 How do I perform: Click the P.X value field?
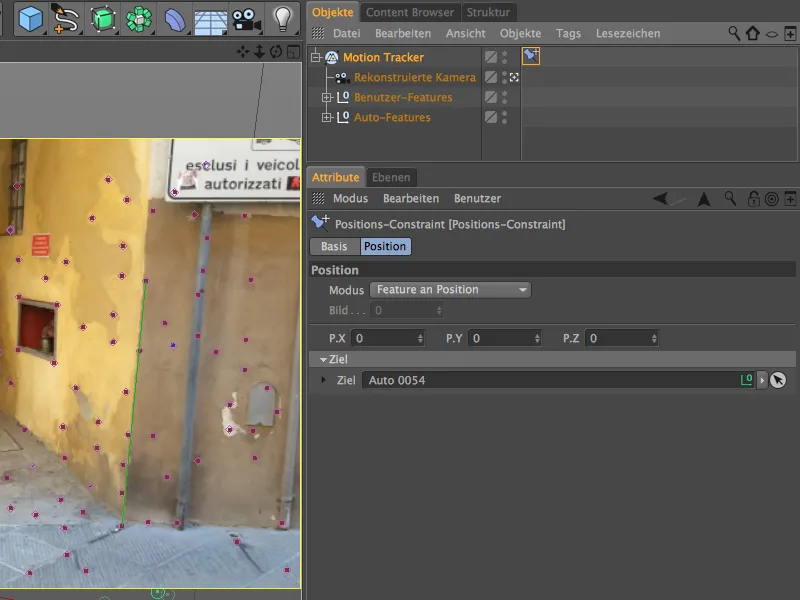click(x=384, y=339)
